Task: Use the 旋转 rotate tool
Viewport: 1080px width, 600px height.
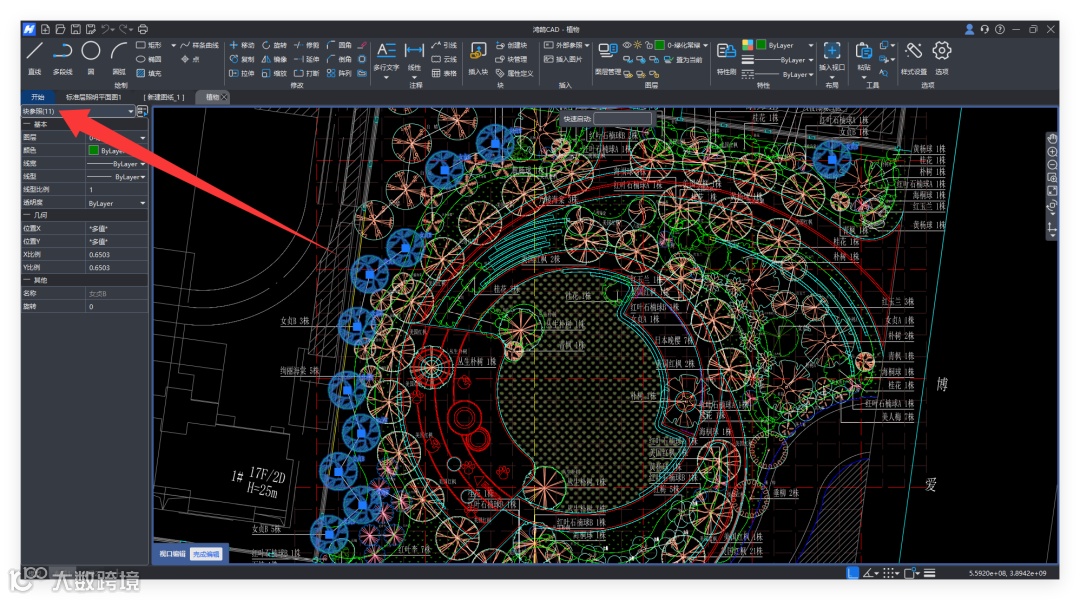Action: 274,45
